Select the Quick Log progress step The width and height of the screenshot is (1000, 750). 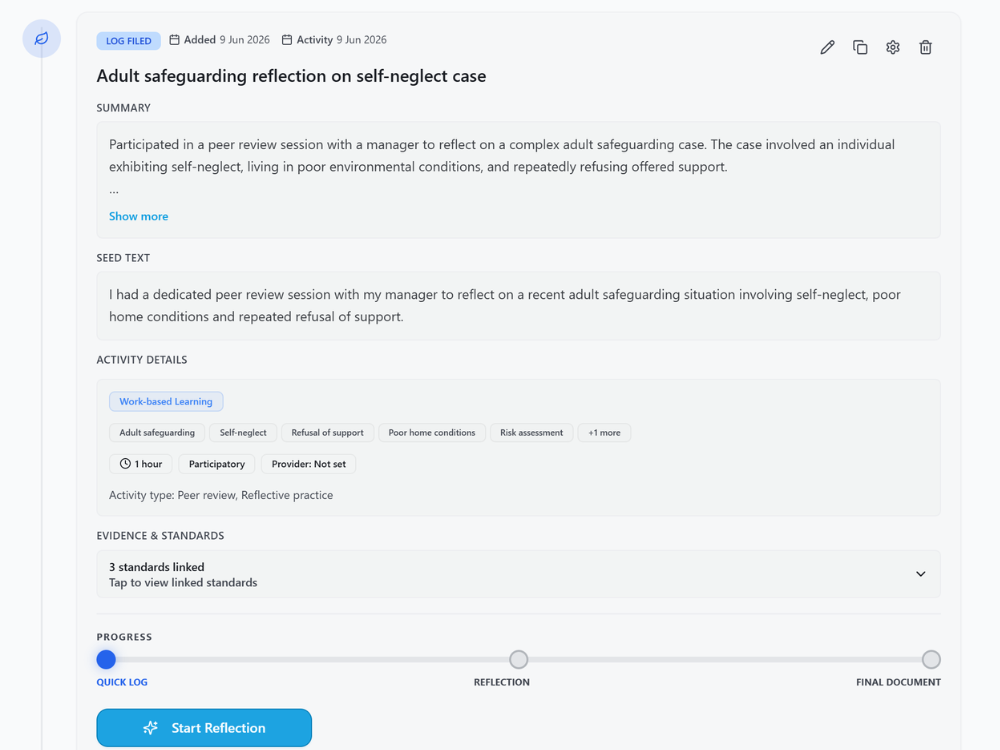pos(106,659)
